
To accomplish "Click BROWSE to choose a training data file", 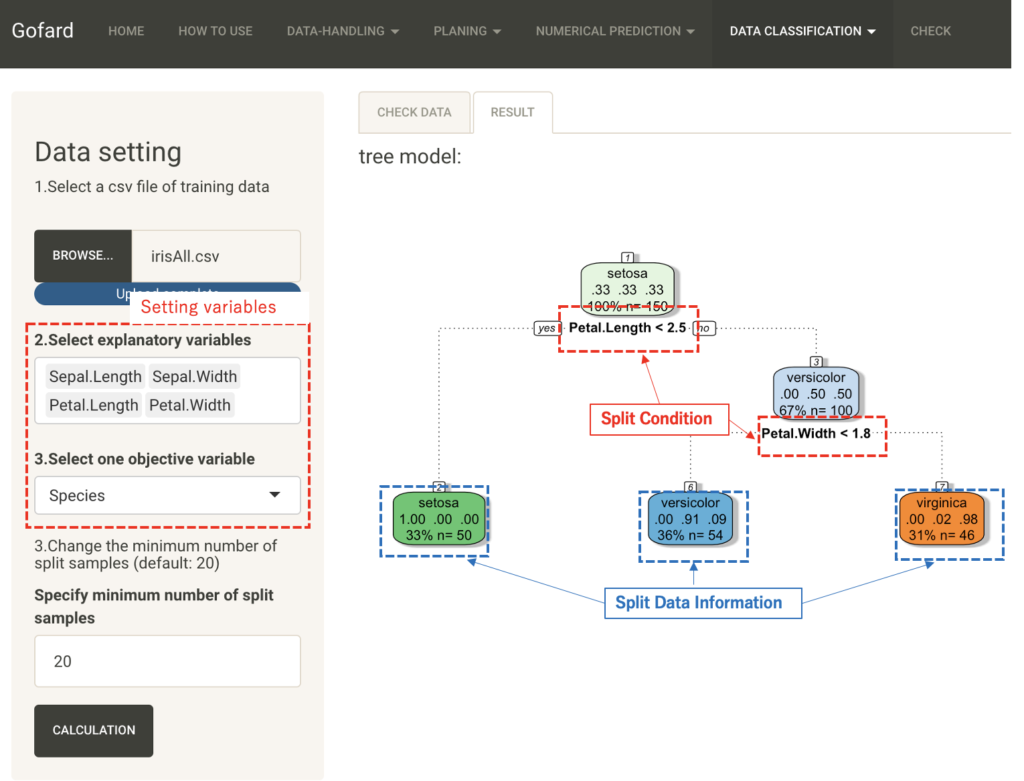I will pos(82,255).
